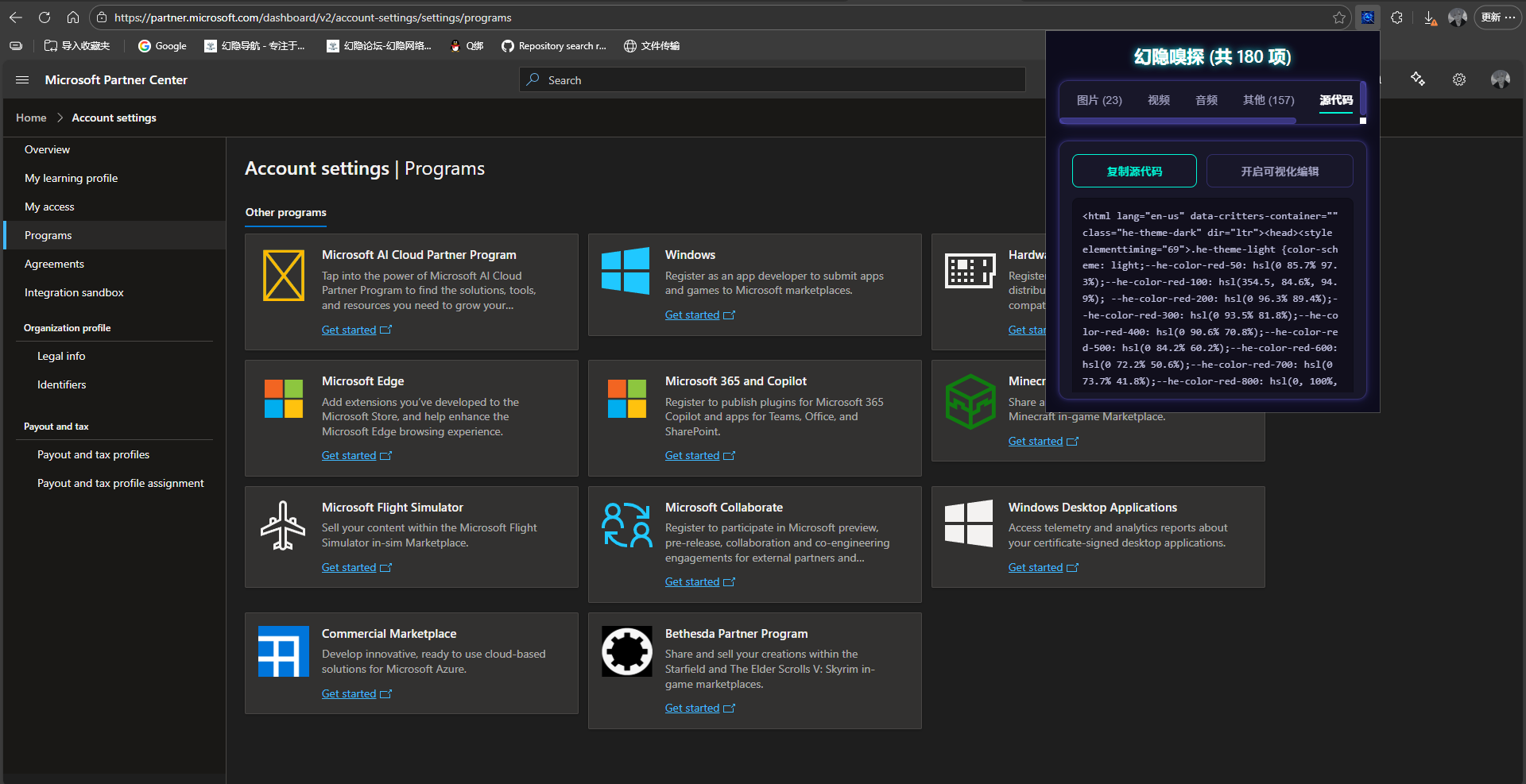Switch to the 音频 tab
The width and height of the screenshot is (1526, 784).
[1206, 100]
